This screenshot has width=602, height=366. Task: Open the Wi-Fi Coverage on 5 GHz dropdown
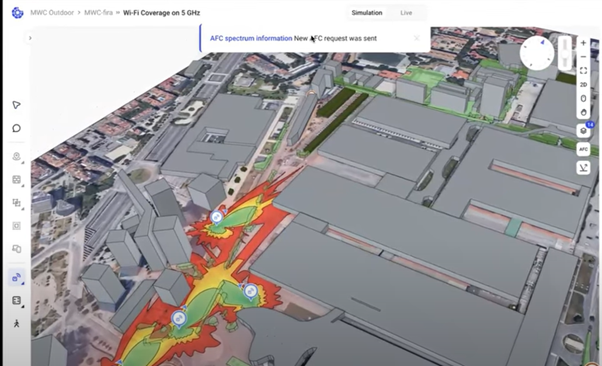[x=161, y=13]
